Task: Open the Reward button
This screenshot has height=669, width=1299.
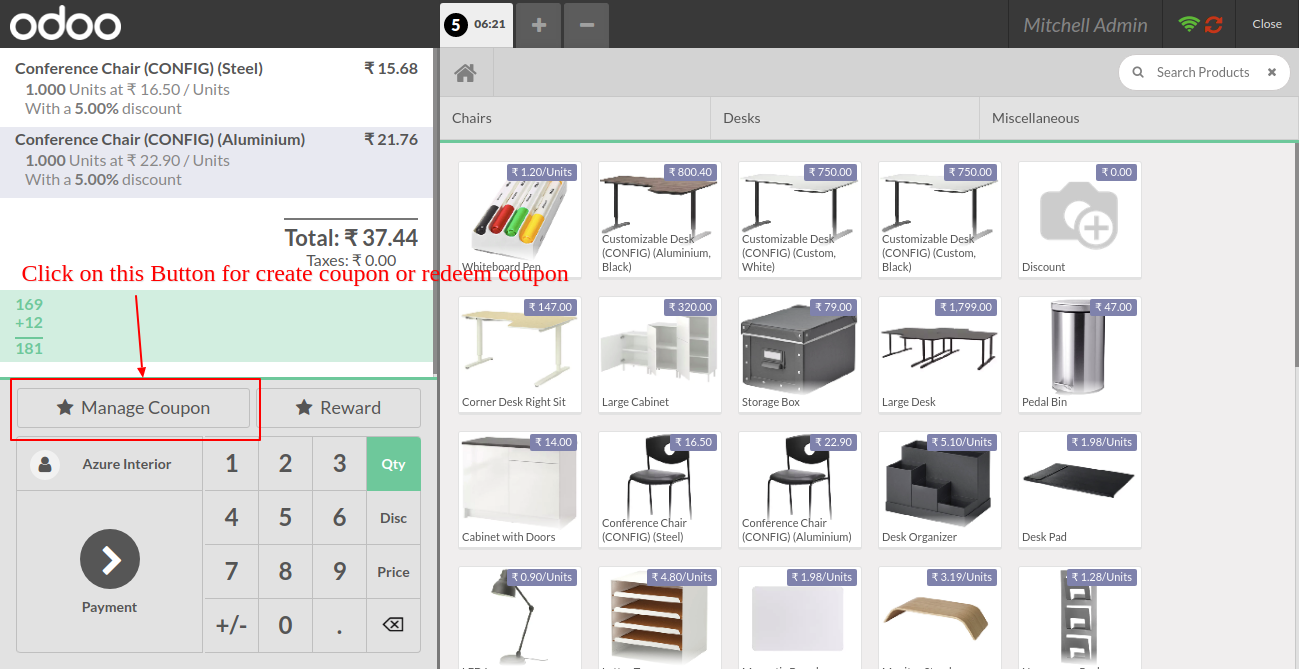Action: tap(338, 408)
